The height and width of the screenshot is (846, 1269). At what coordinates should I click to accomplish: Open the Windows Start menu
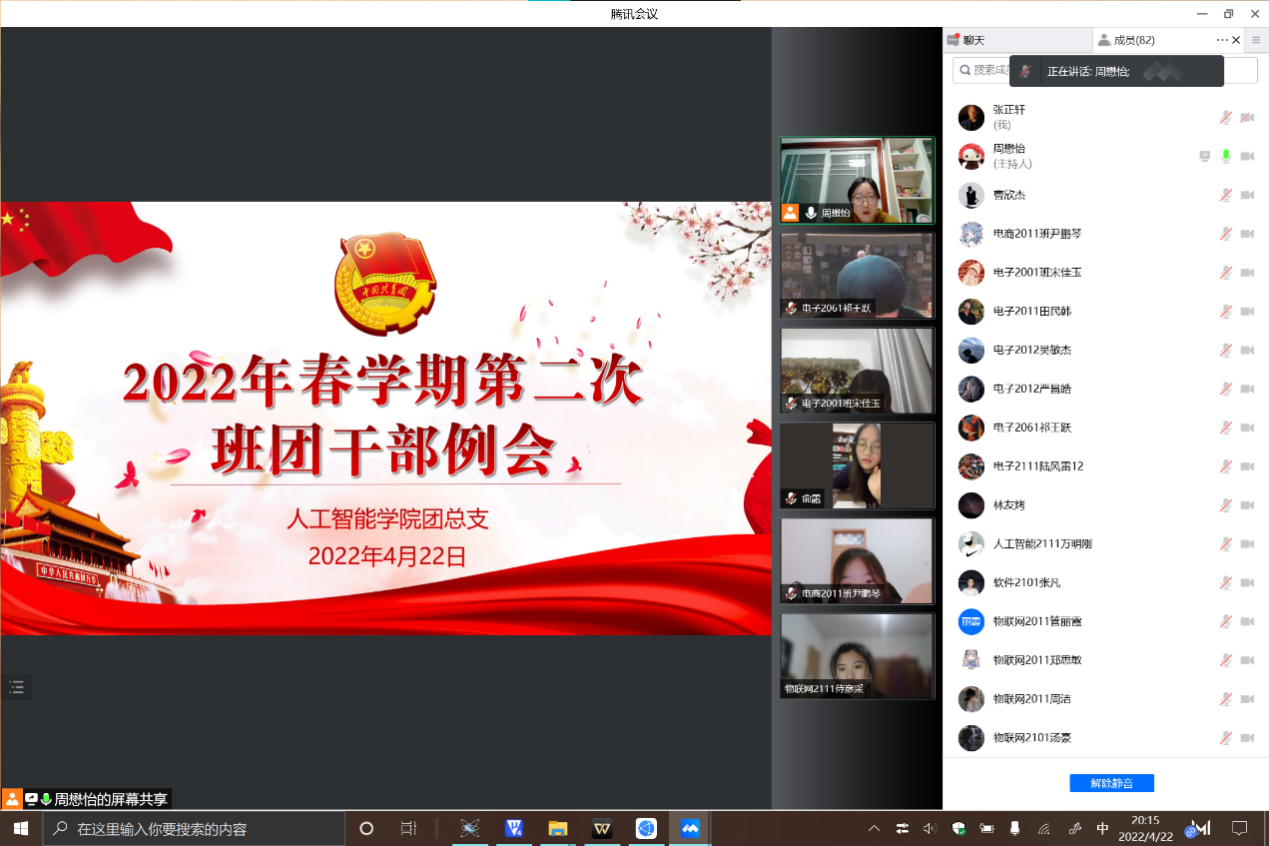coord(21,828)
